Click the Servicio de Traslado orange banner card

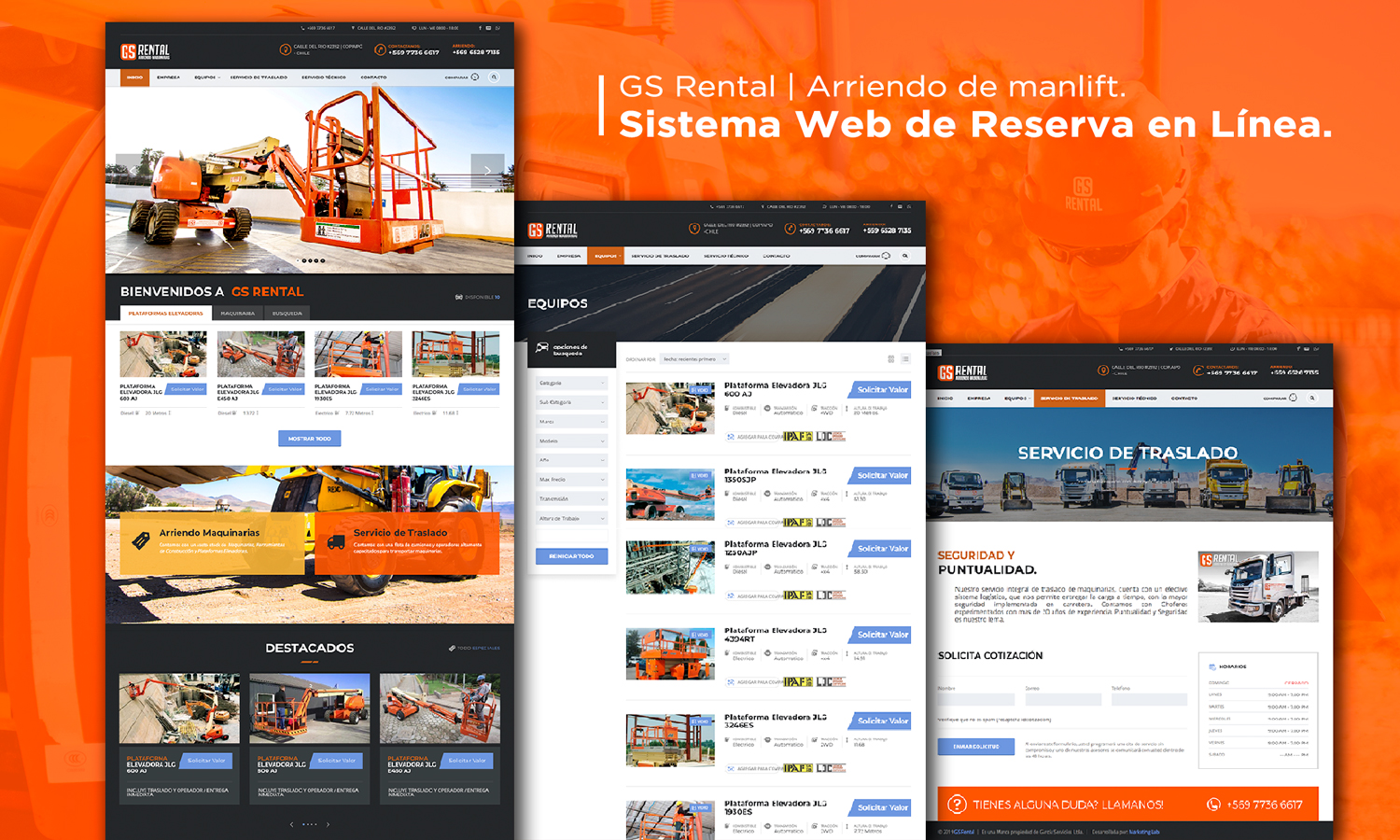click(x=407, y=543)
